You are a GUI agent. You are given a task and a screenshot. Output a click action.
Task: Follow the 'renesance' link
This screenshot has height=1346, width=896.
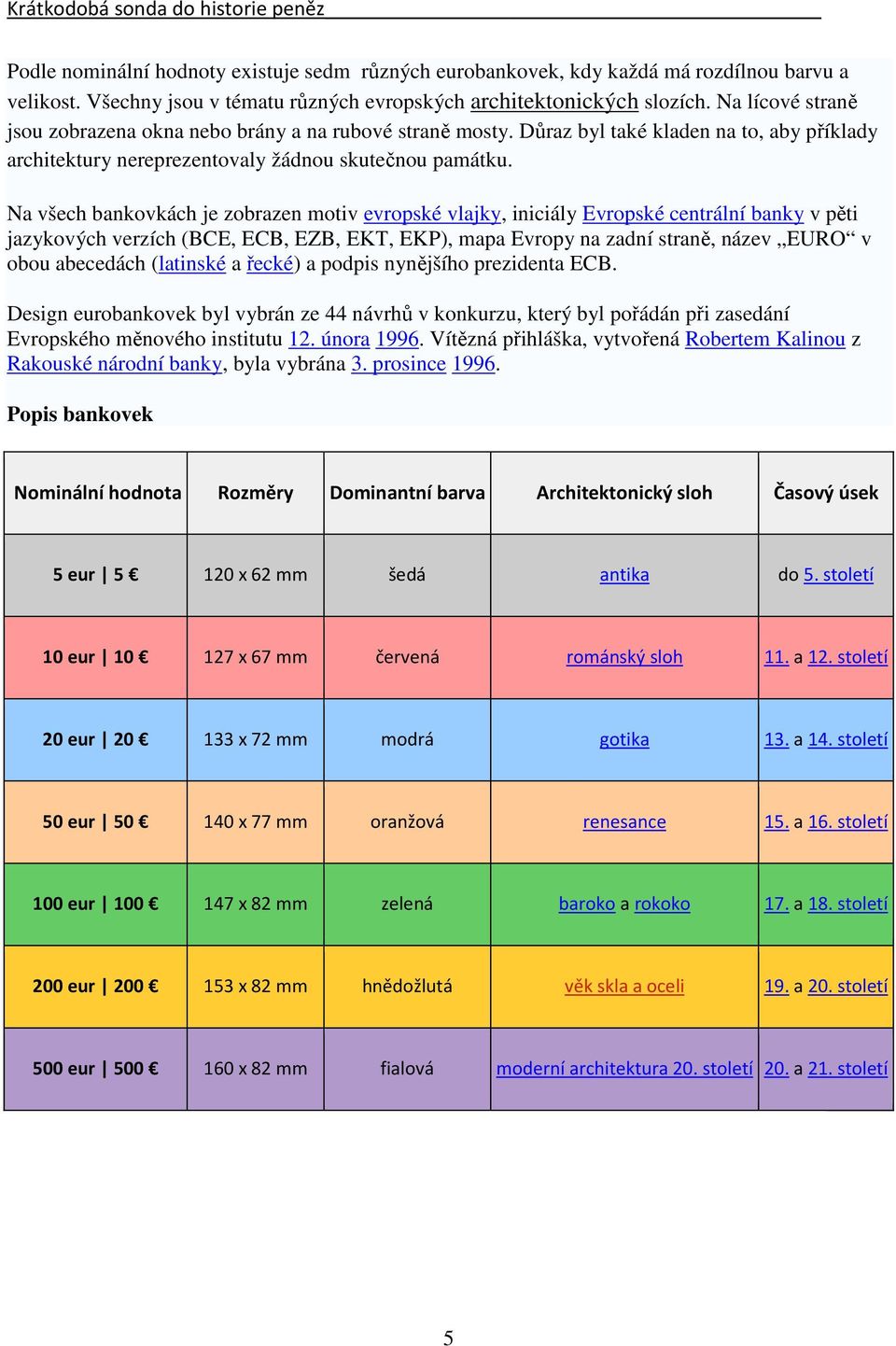[x=624, y=821]
